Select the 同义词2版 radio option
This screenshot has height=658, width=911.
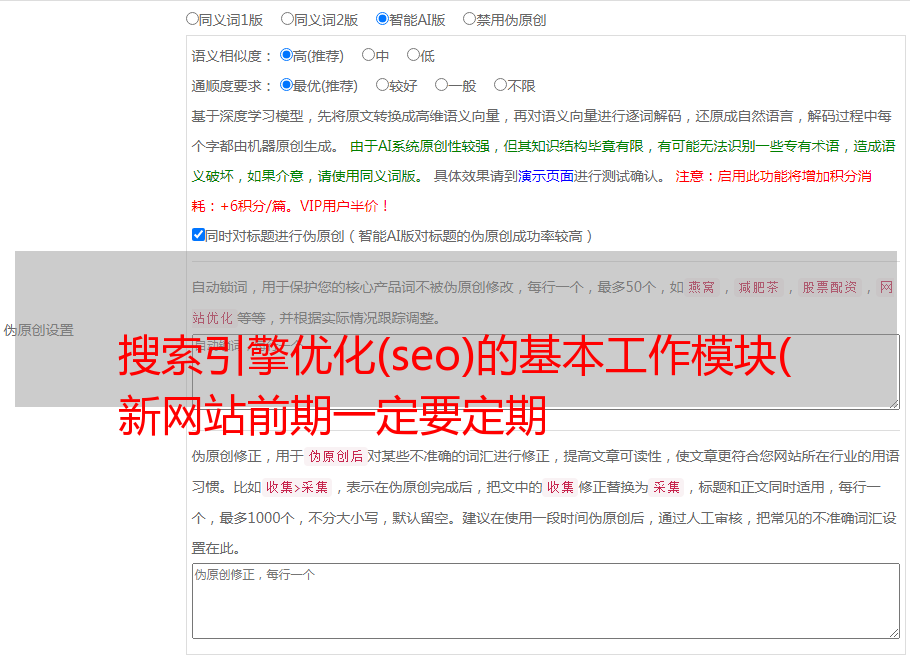[288, 19]
